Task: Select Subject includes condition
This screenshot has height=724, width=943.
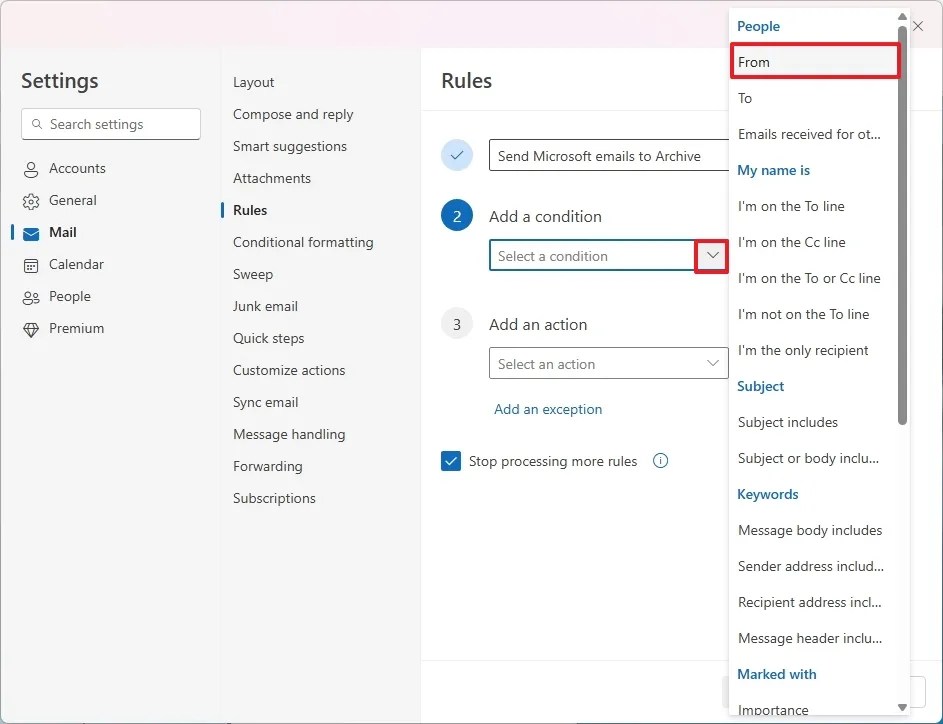Action: point(787,422)
